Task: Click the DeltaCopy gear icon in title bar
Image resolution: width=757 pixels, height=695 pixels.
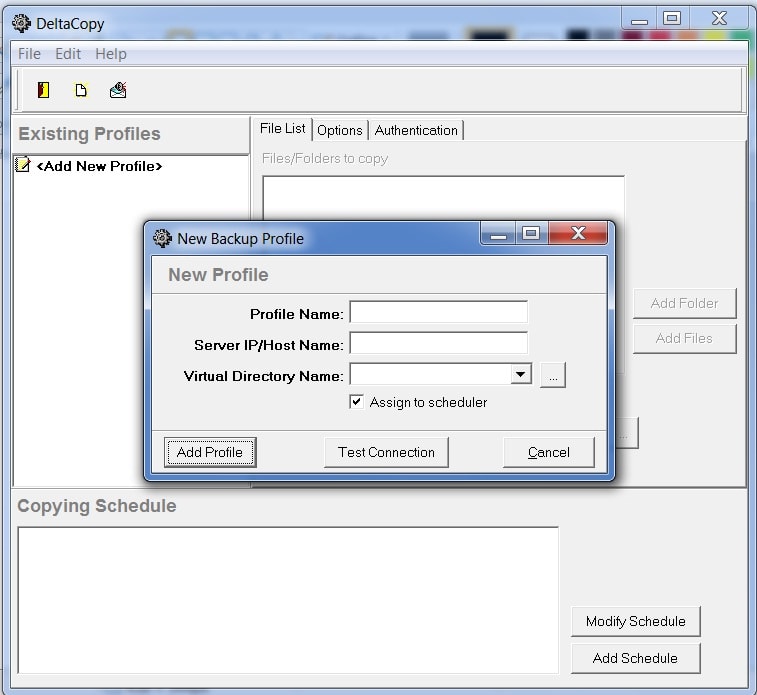Action: (21, 23)
